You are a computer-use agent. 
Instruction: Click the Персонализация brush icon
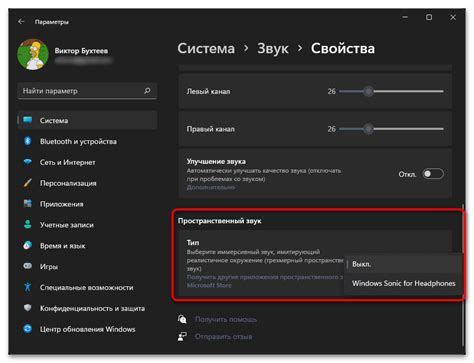coord(28,183)
